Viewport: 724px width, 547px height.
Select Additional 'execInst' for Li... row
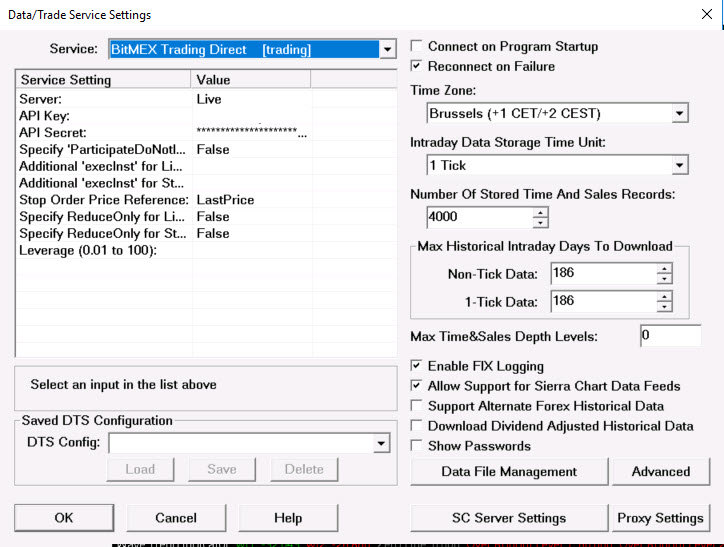(206, 166)
